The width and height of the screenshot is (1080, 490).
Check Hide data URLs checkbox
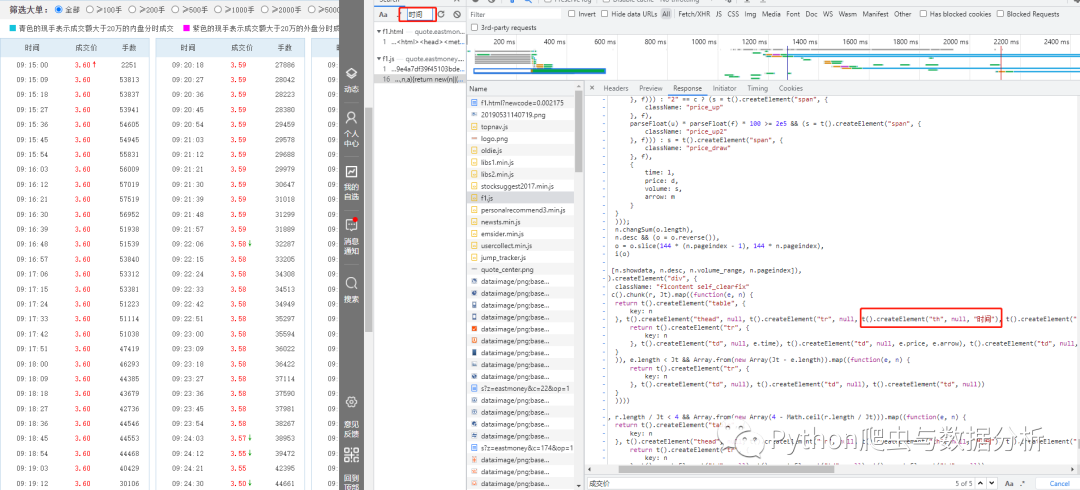(x=605, y=14)
